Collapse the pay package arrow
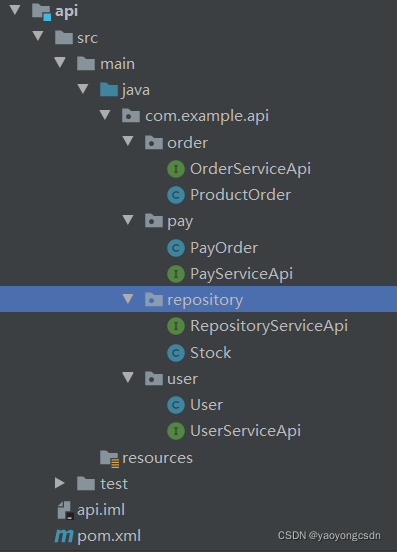The width and height of the screenshot is (397, 552). (128, 220)
